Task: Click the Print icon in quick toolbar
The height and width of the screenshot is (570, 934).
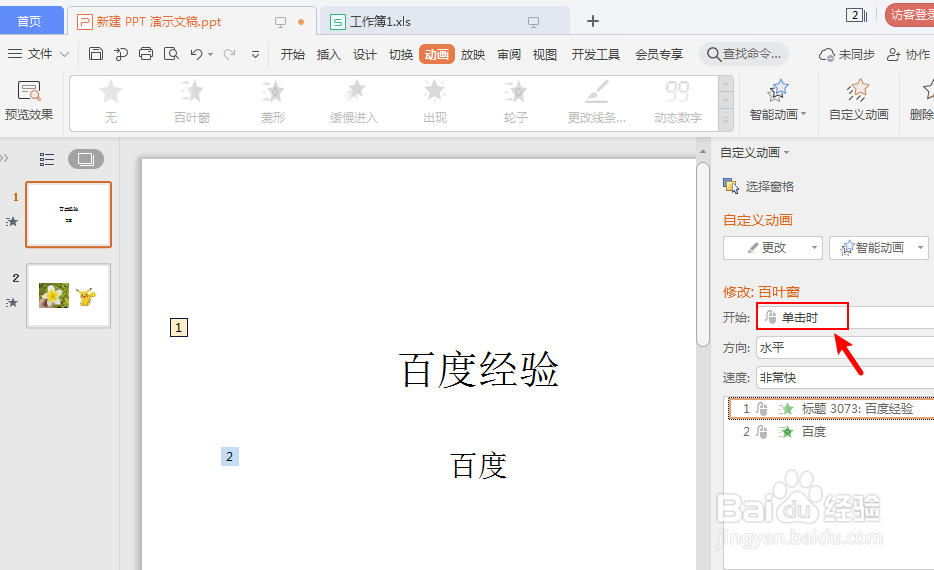Action: tap(146, 54)
